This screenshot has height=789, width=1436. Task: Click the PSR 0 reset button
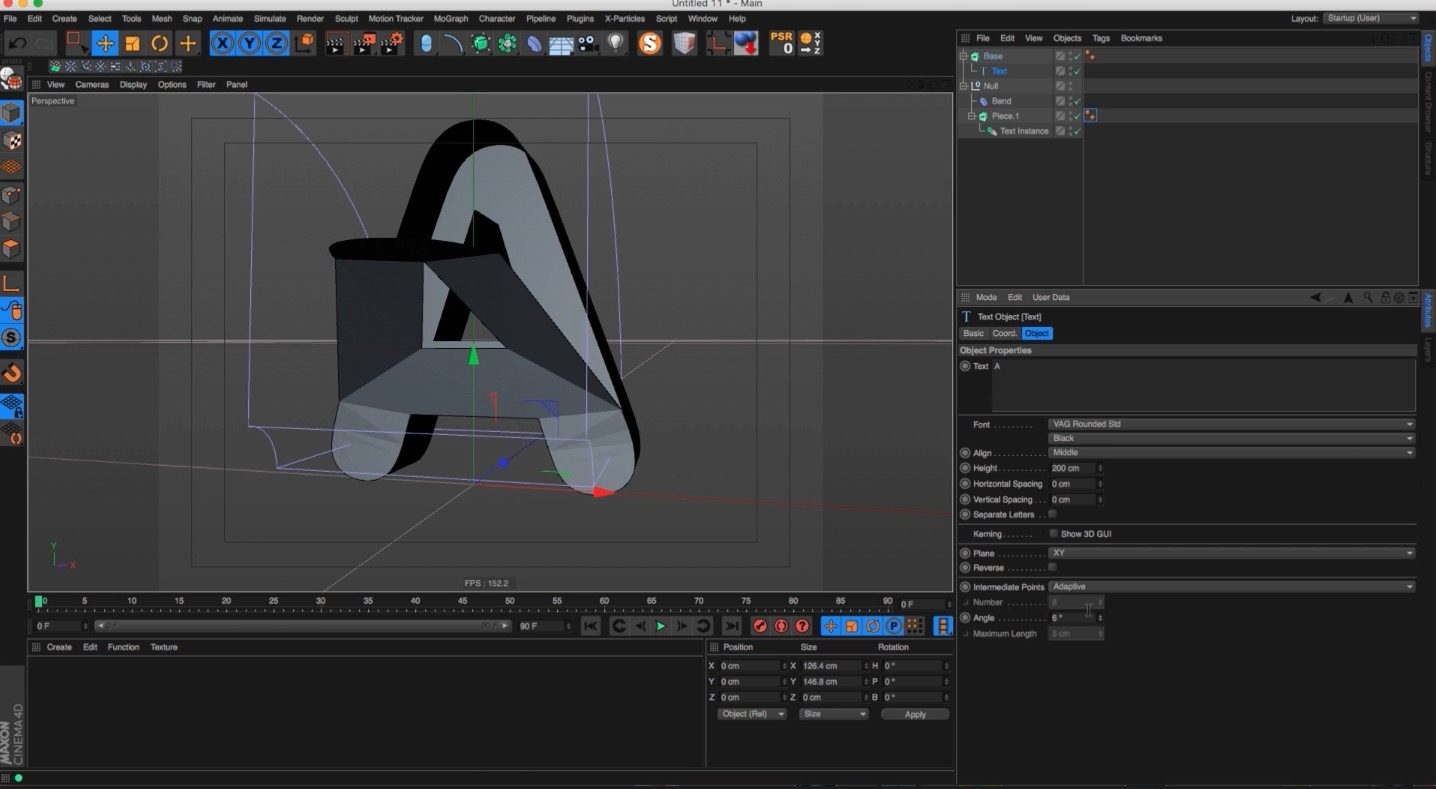(x=782, y=43)
